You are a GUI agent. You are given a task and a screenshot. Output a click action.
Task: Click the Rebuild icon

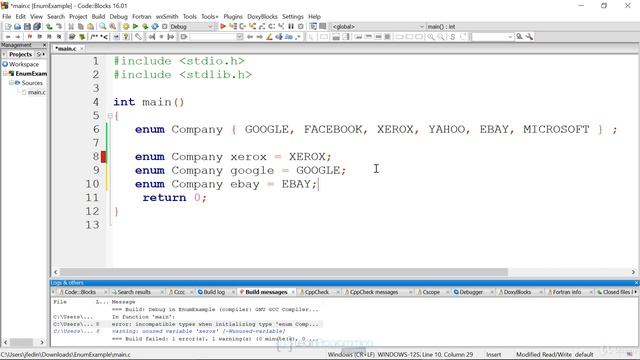pos(155,27)
